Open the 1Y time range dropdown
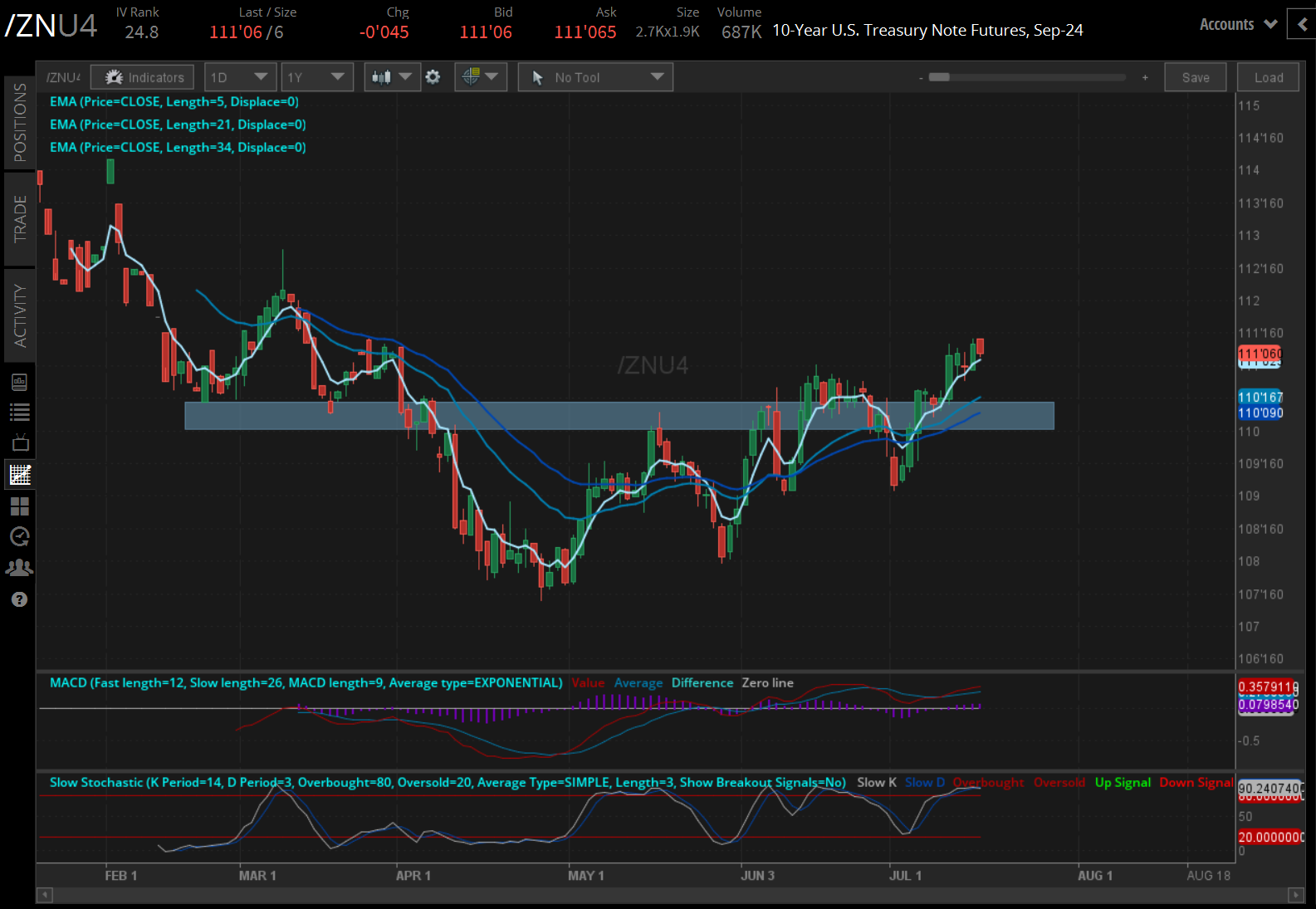Screen dimensions: 1316x909 pyautogui.click(x=316, y=77)
